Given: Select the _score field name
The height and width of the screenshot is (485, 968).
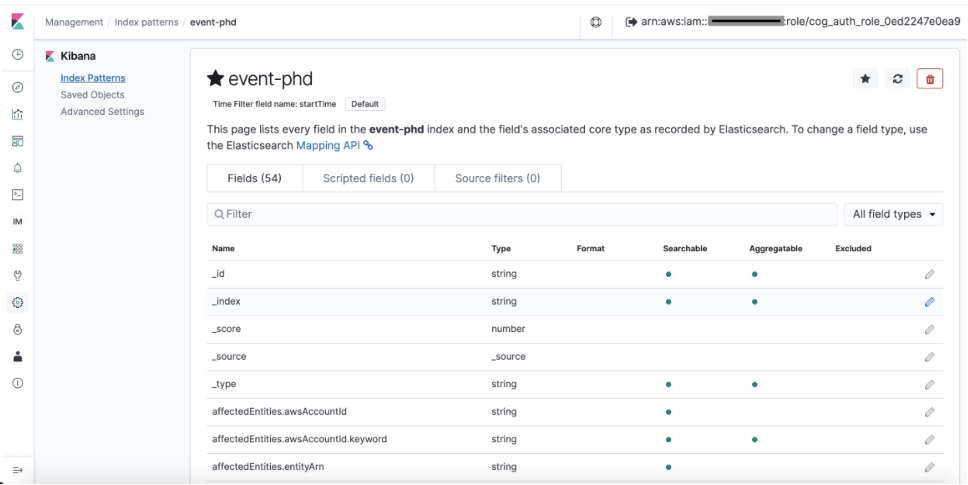Looking at the screenshot, I should [x=226, y=329].
